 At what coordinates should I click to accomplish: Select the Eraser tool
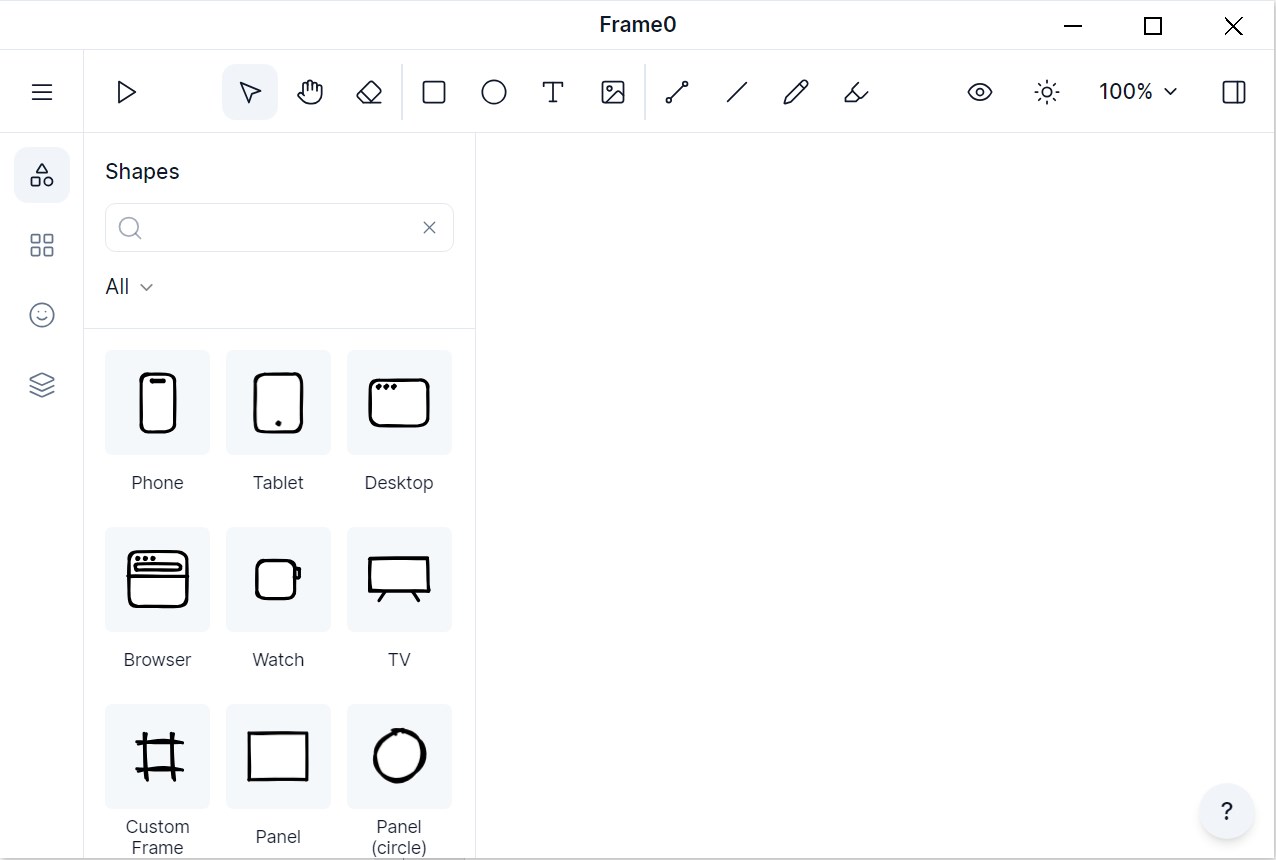369,92
